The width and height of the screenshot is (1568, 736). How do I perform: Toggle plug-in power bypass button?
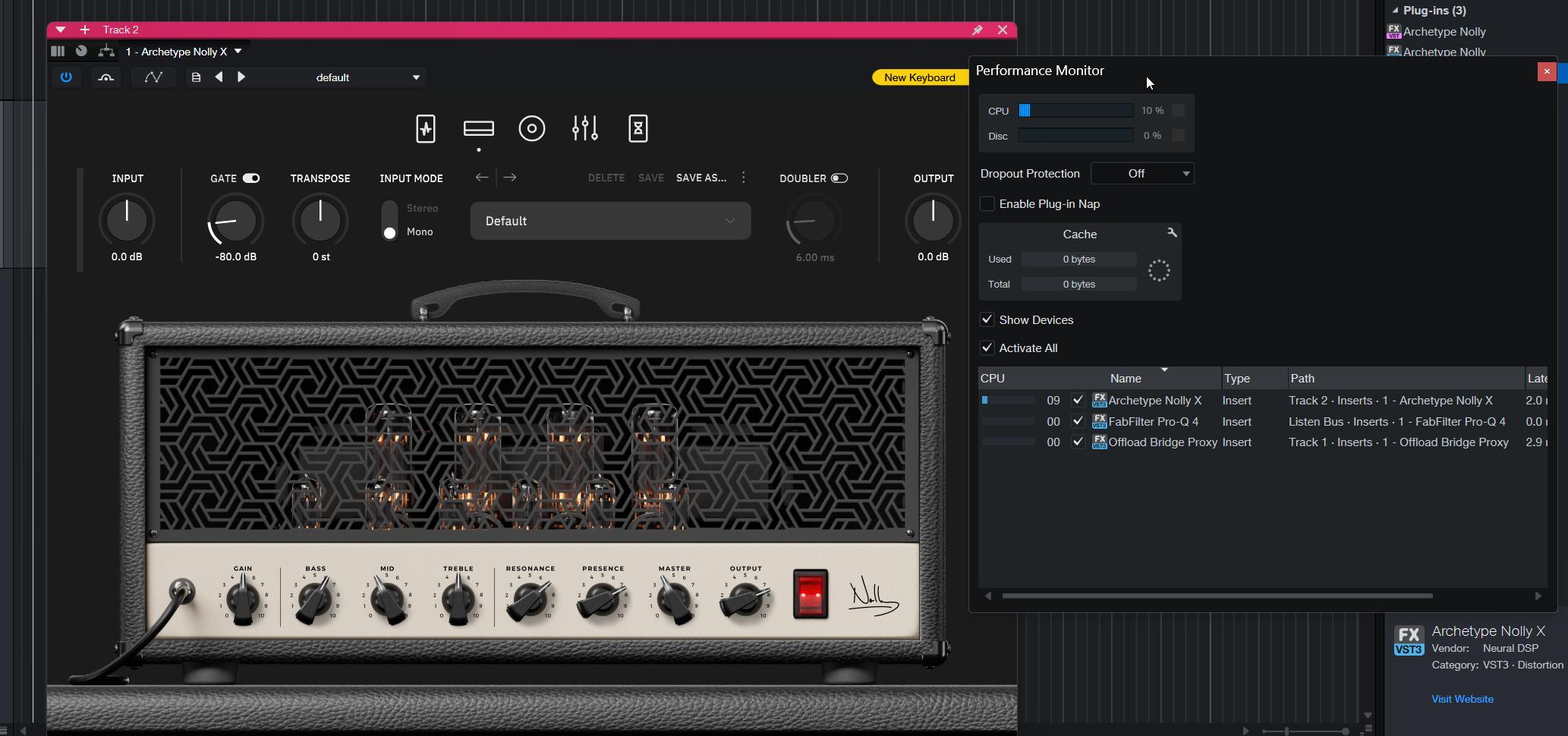tap(66, 77)
